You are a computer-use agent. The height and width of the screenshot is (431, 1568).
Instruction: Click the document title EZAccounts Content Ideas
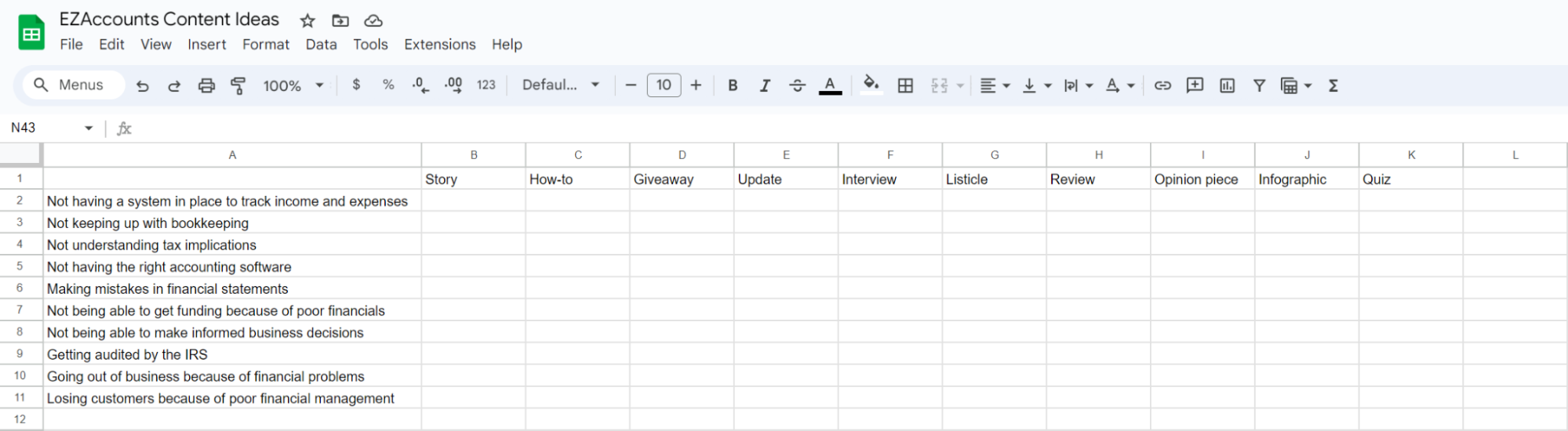tap(169, 20)
